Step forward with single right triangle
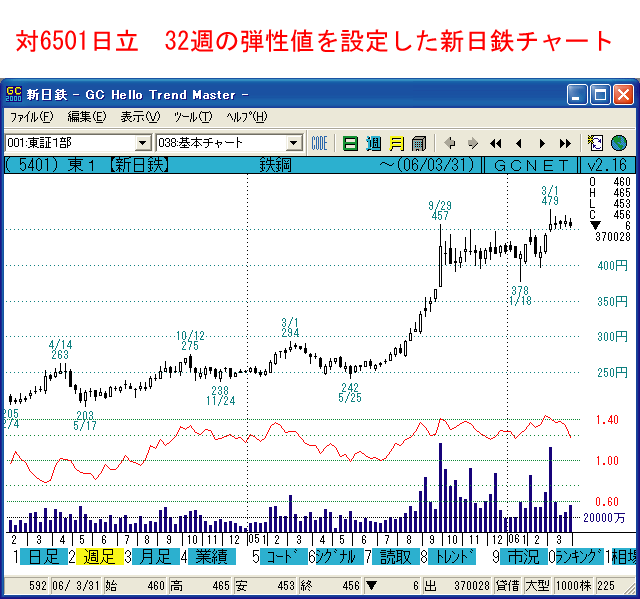This screenshot has width=640, height=599. pos(542,143)
